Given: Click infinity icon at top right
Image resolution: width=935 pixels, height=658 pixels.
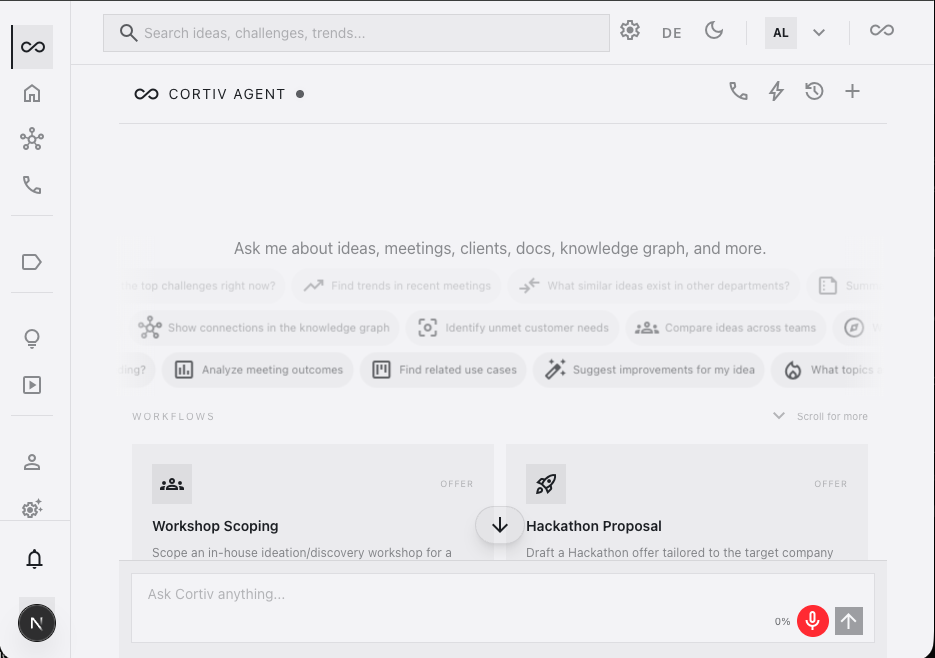Looking at the screenshot, I should (x=882, y=30).
